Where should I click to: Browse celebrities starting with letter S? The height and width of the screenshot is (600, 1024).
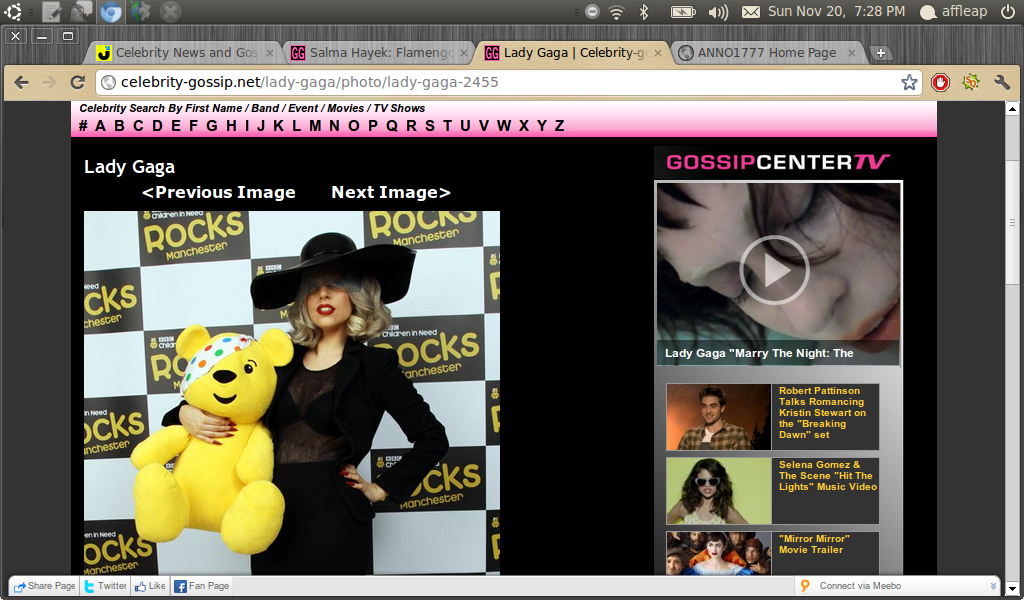pos(430,126)
